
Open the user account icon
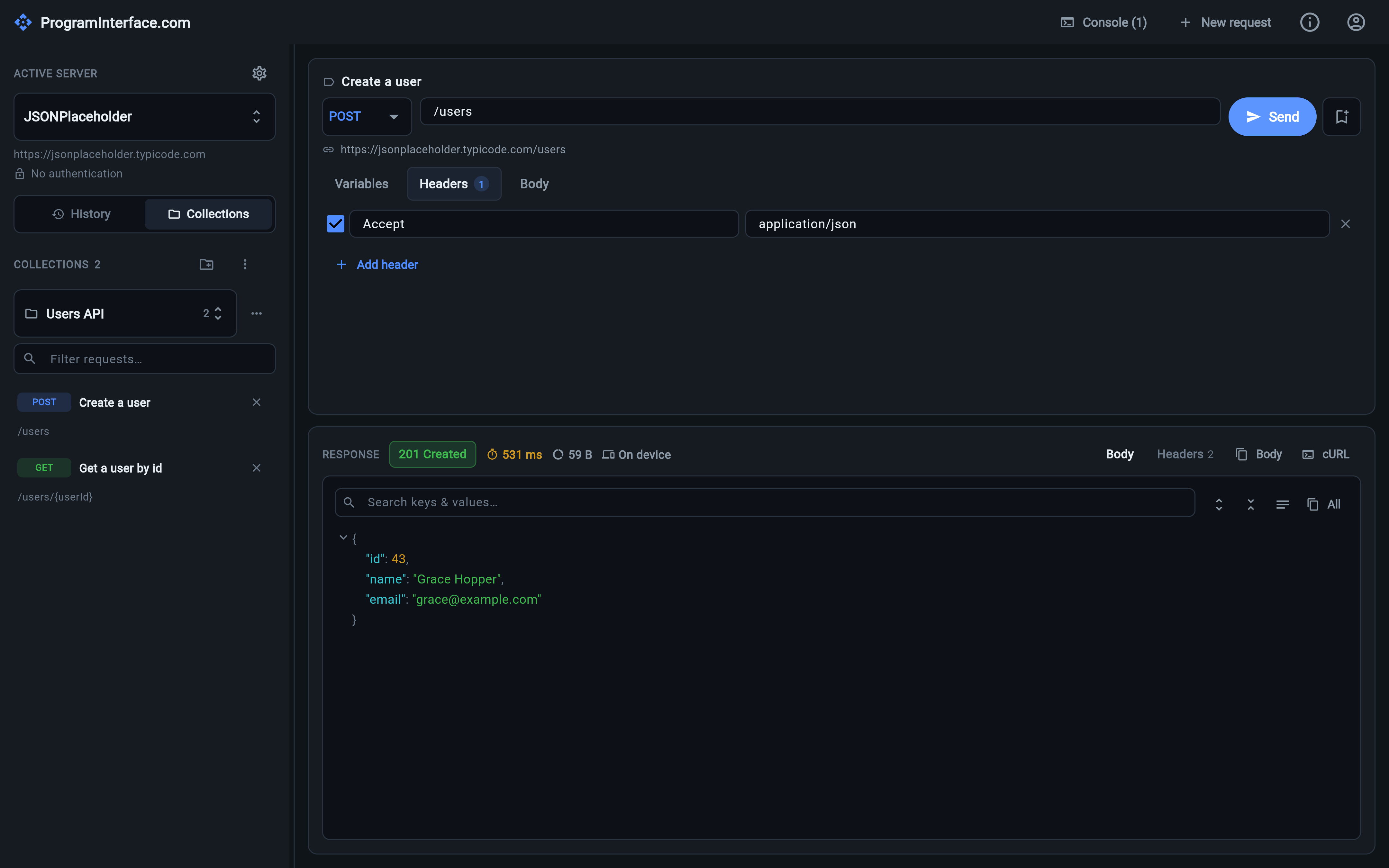[1356, 23]
